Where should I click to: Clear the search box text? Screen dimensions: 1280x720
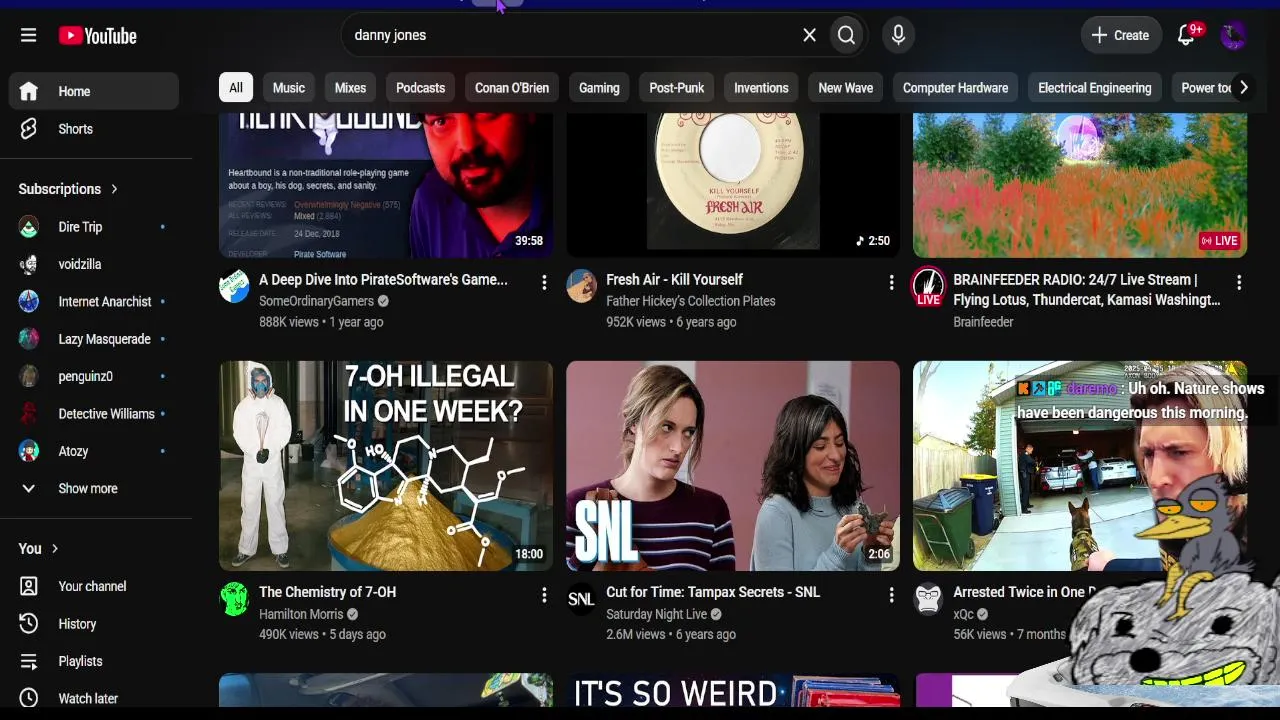pyautogui.click(x=810, y=35)
